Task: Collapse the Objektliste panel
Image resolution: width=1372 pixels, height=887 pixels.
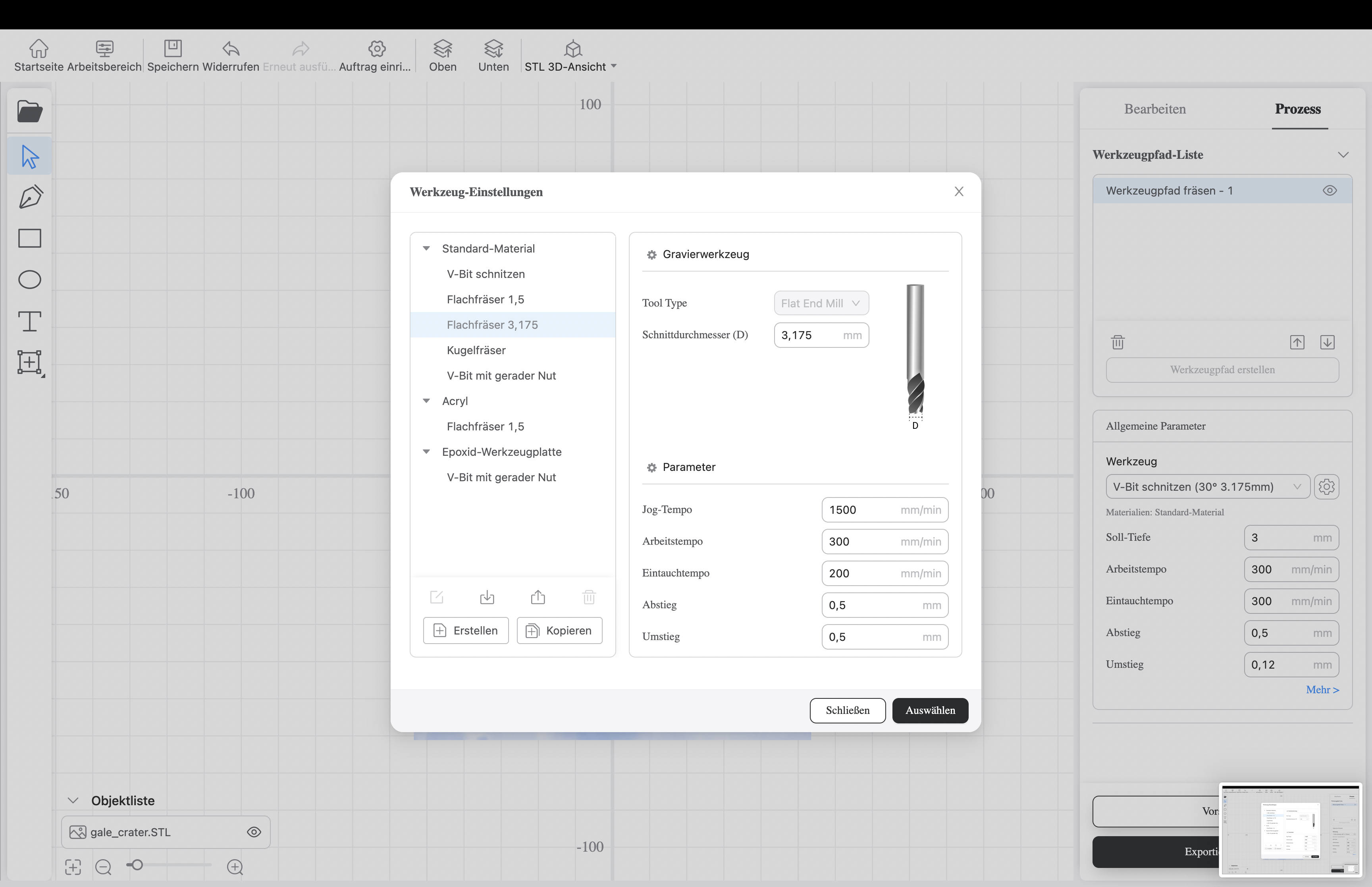Action: [x=73, y=800]
